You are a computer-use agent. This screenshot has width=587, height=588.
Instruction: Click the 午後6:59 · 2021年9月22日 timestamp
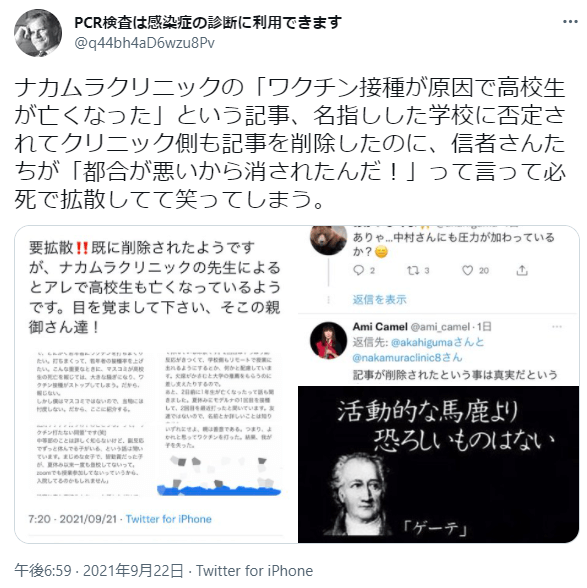click(x=99, y=571)
